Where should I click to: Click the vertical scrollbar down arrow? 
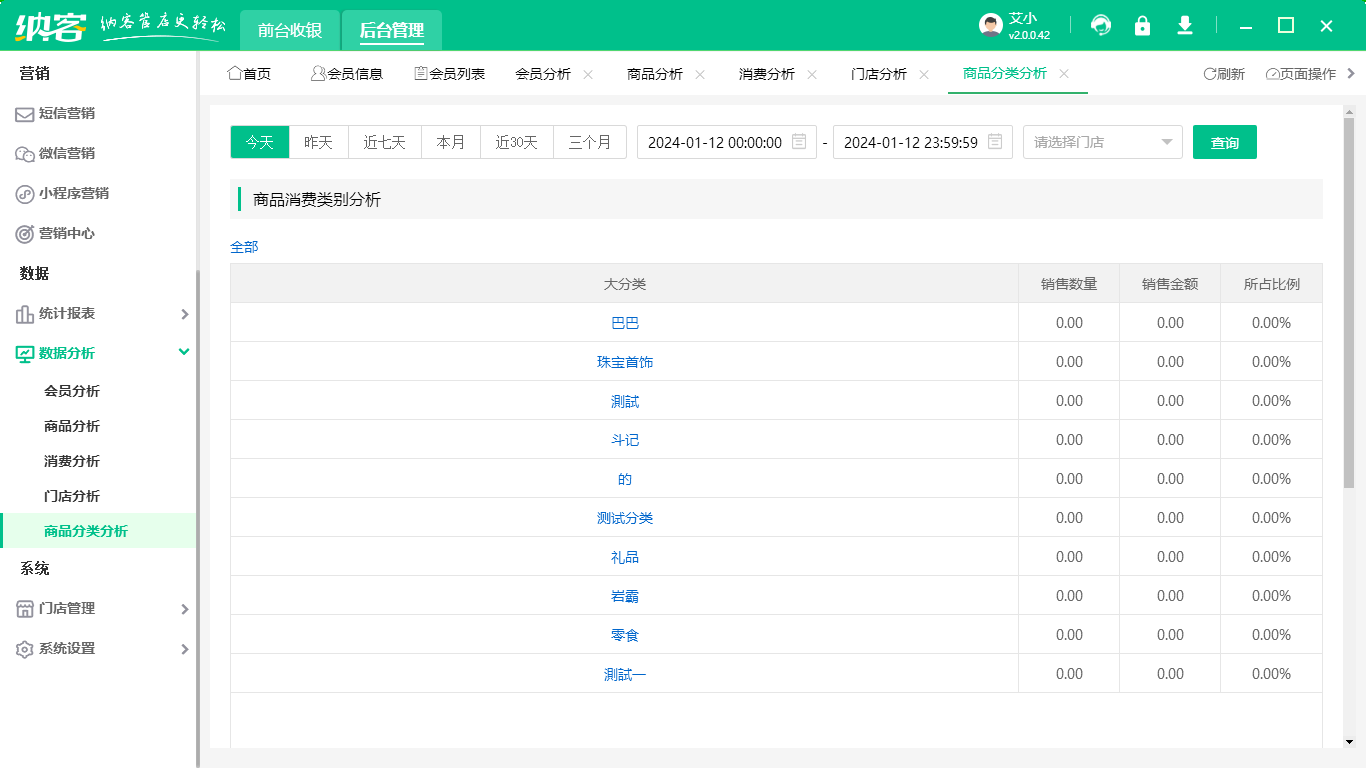click(1349, 742)
